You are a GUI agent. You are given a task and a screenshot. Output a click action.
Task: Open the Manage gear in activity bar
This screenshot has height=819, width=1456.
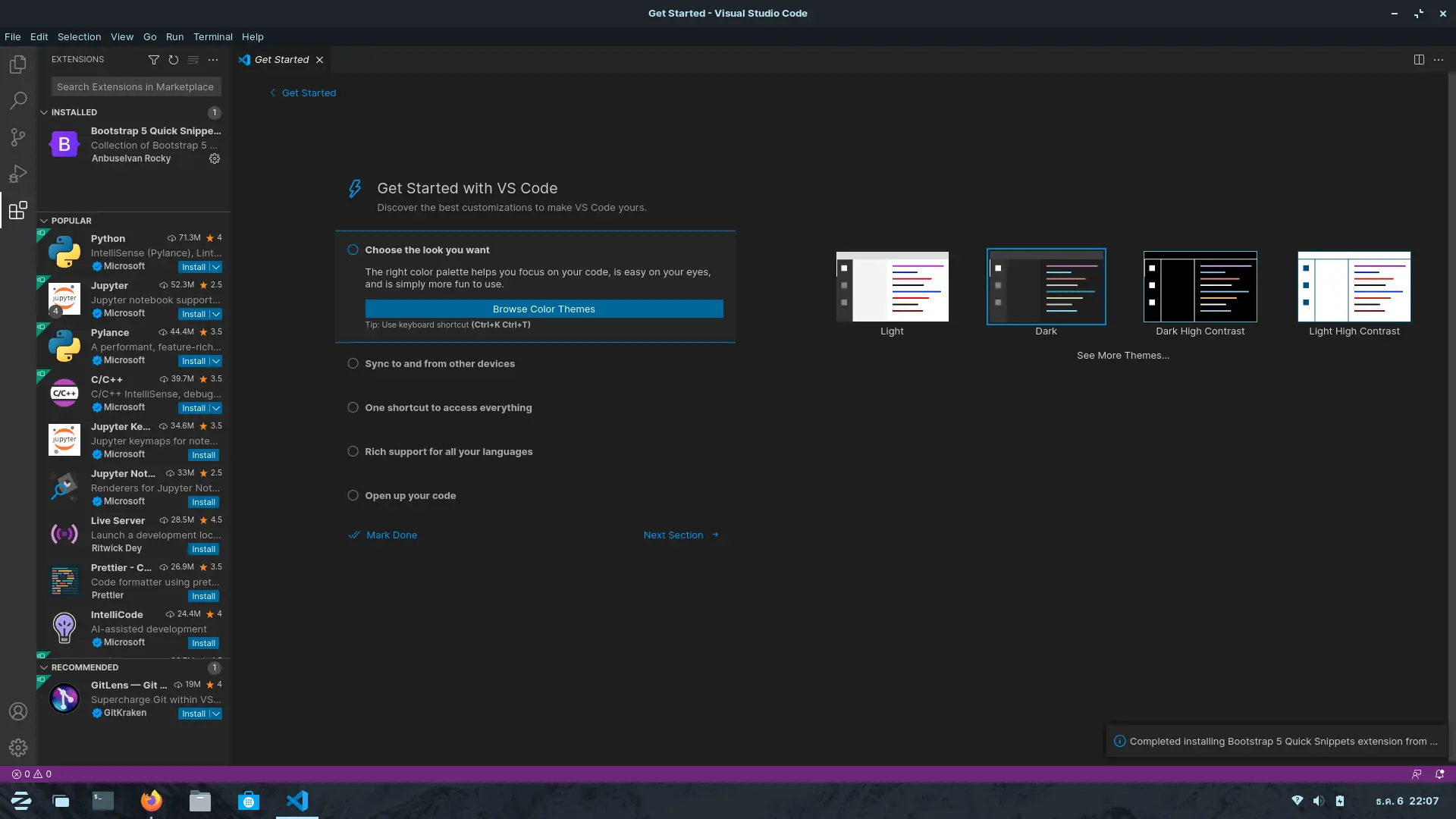18,748
